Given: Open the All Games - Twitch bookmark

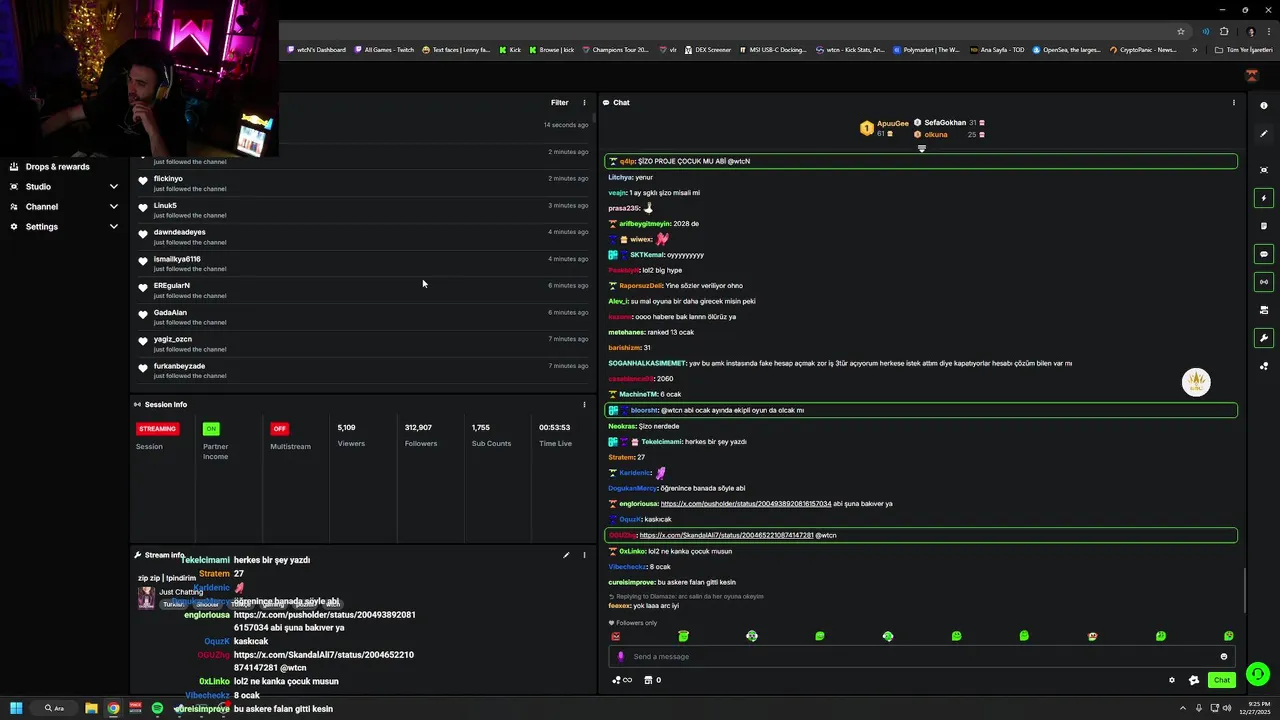Looking at the screenshot, I should (x=384, y=50).
